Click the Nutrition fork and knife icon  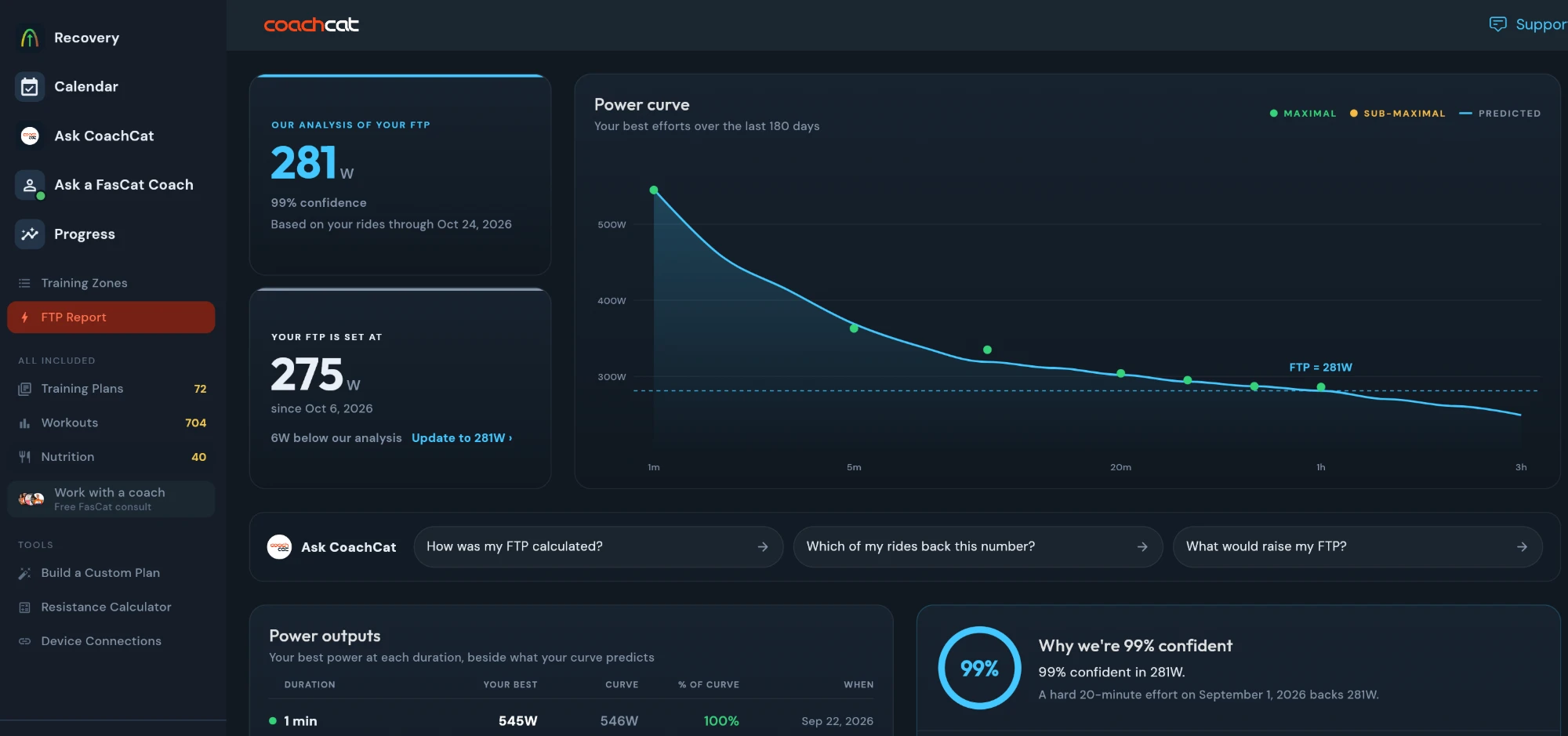[x=24, y=457]
